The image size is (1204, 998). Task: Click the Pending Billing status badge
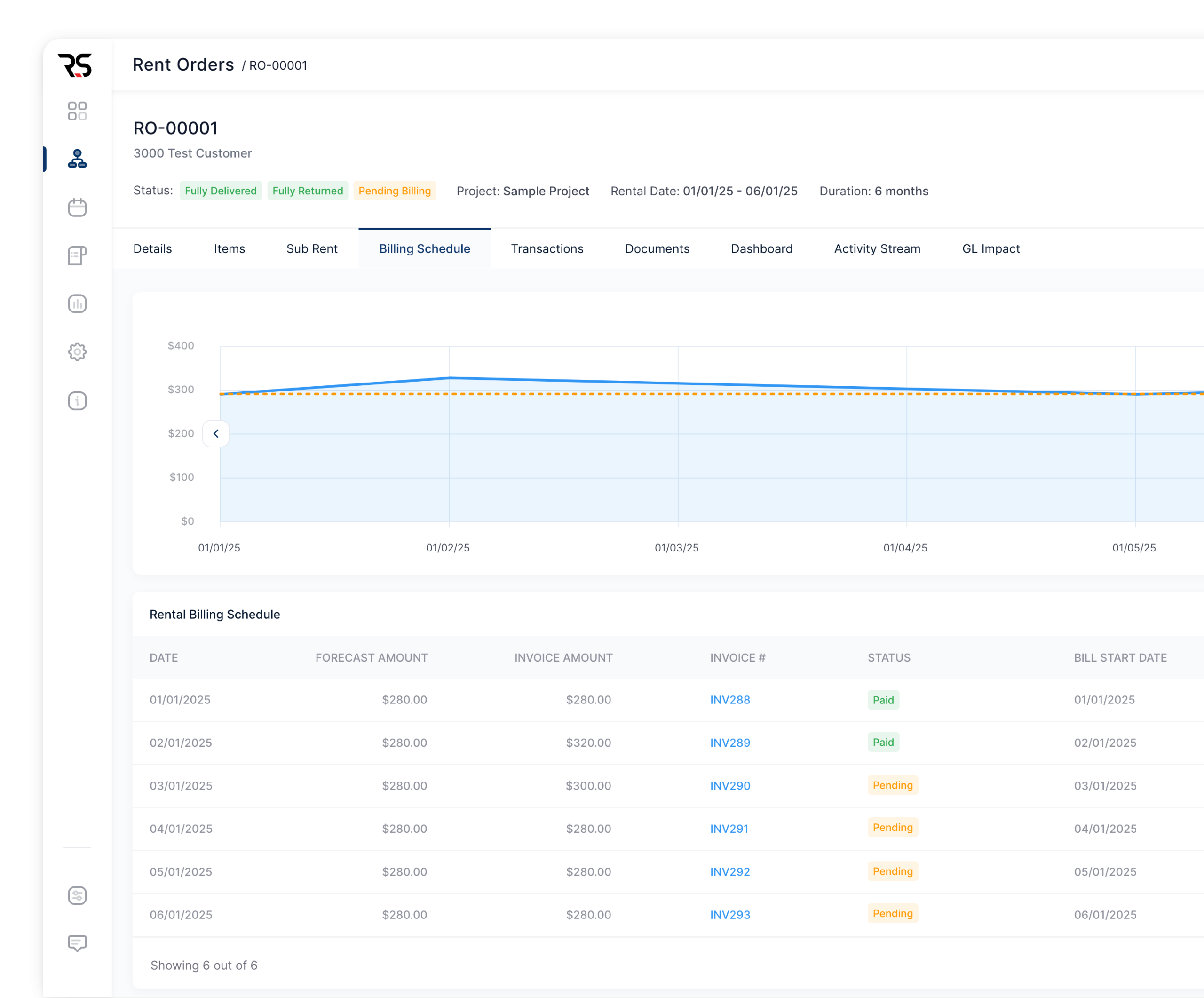coord(395,191)
